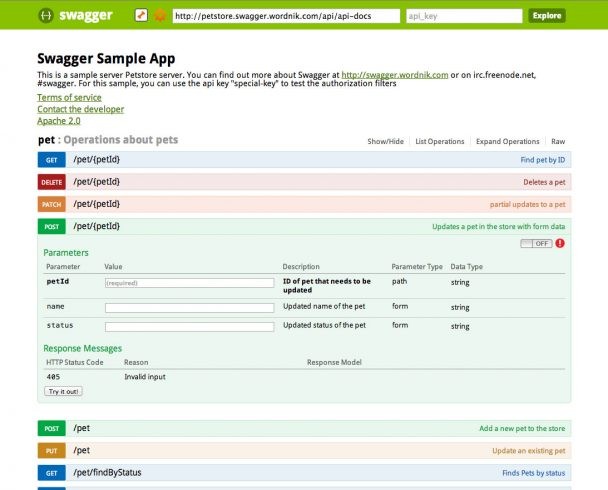Click the swagger logo icon
This screenshot has width=608, height=490.
(x=46, y=16)
